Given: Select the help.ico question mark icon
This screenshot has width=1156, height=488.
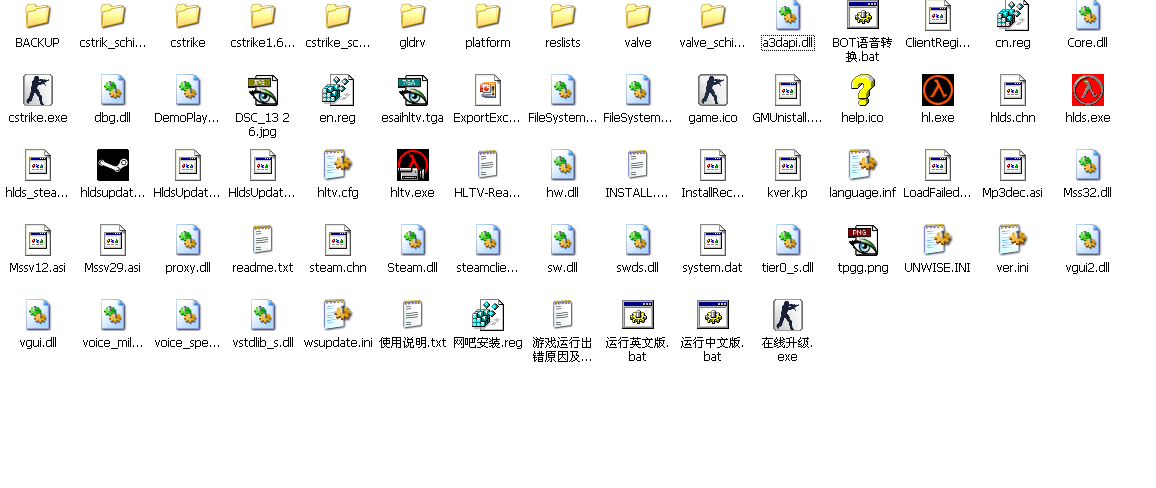Looking at the screenshot, I should pos(862,90).
